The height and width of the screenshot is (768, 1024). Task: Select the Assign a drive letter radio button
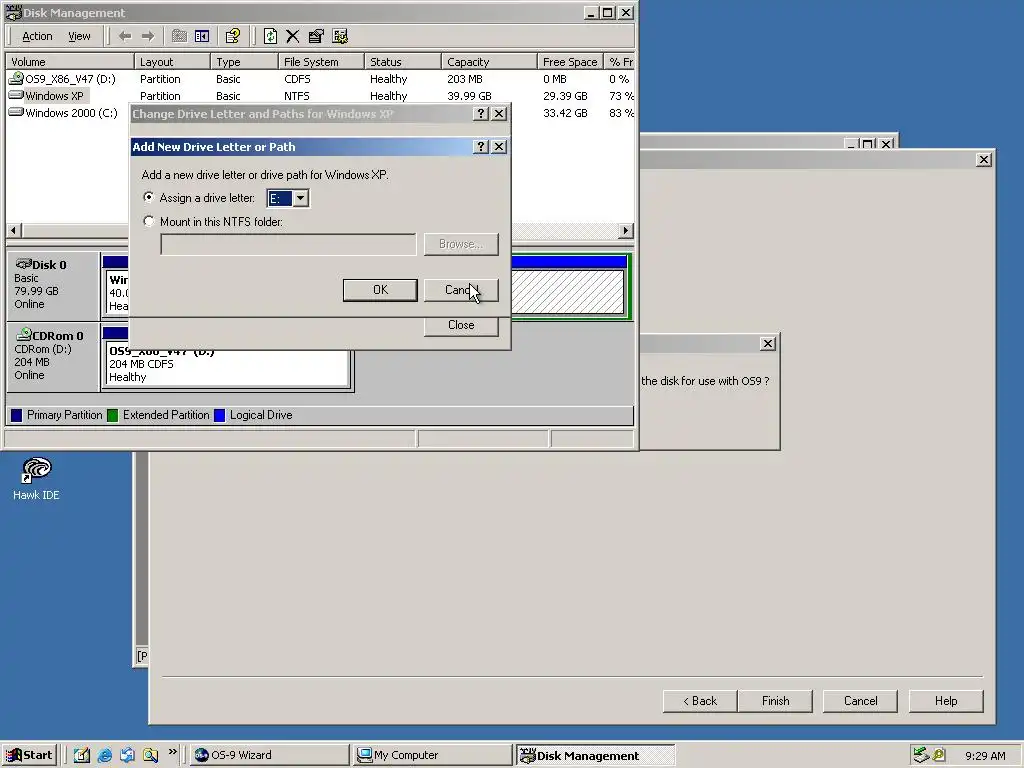point(149,197)
